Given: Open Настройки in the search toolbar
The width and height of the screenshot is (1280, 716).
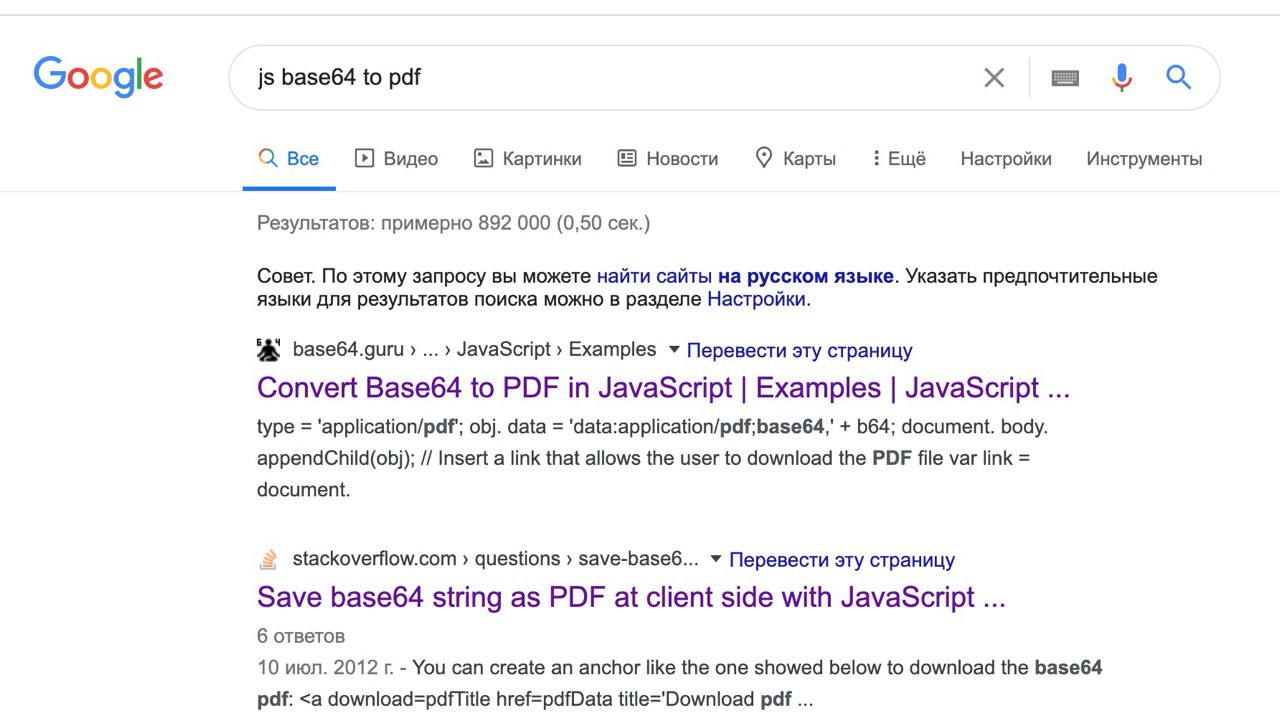Looking at the screenshot, I should coord(1006,159).
